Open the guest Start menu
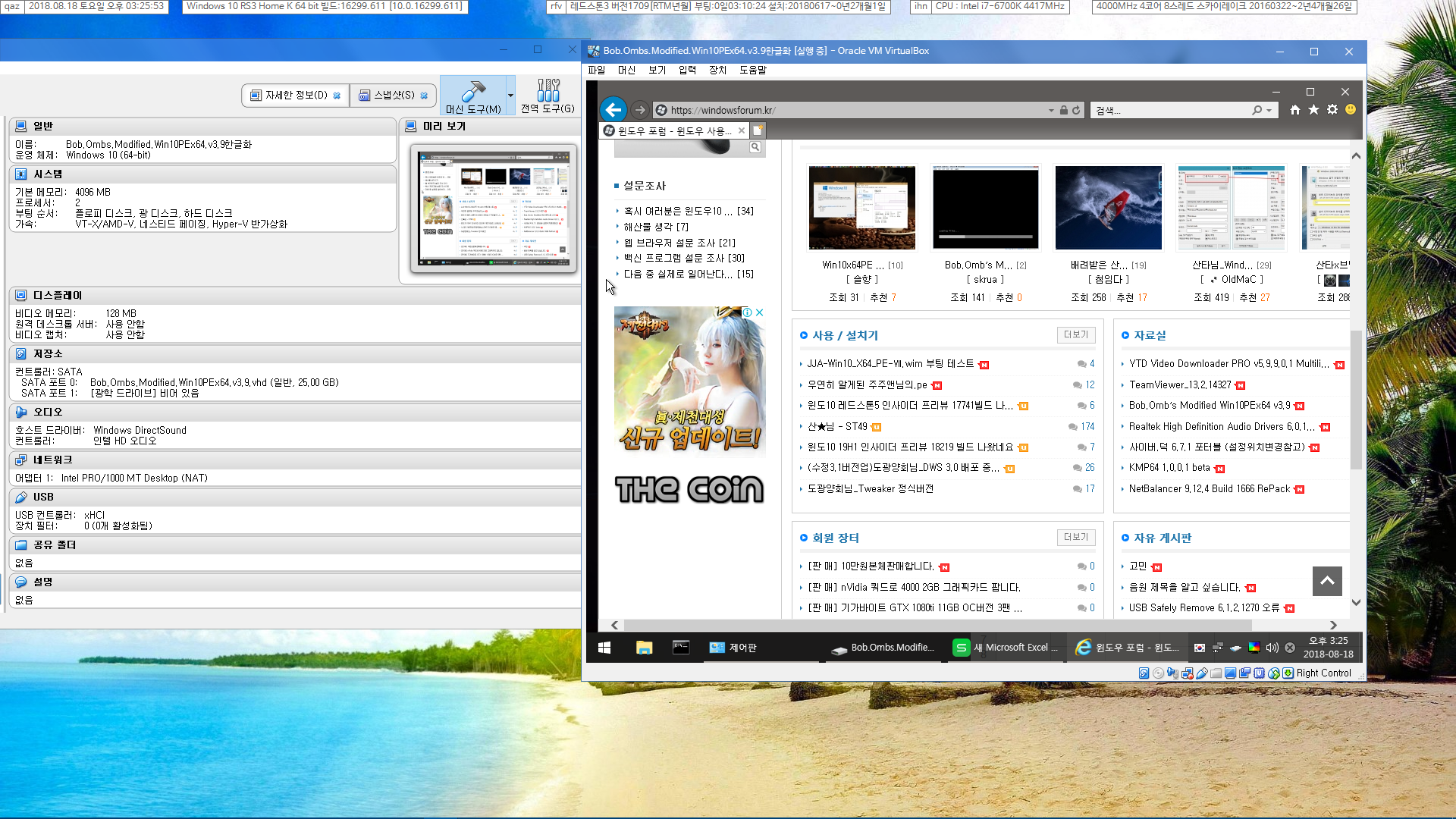Screen dimensions: 1456x819 point(604,648)
